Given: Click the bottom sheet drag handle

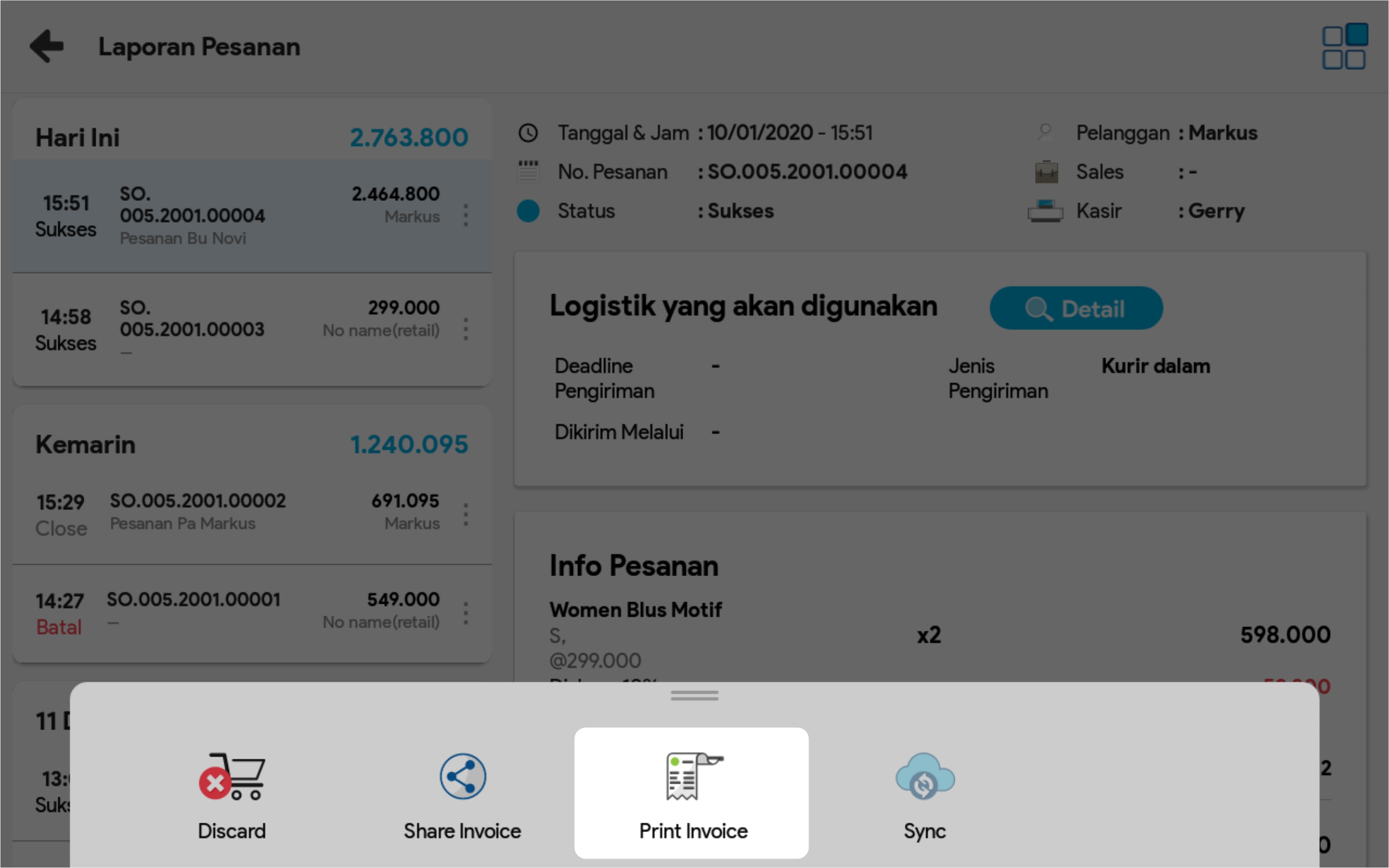Looking at the screenshot, I should coord(694,696).
